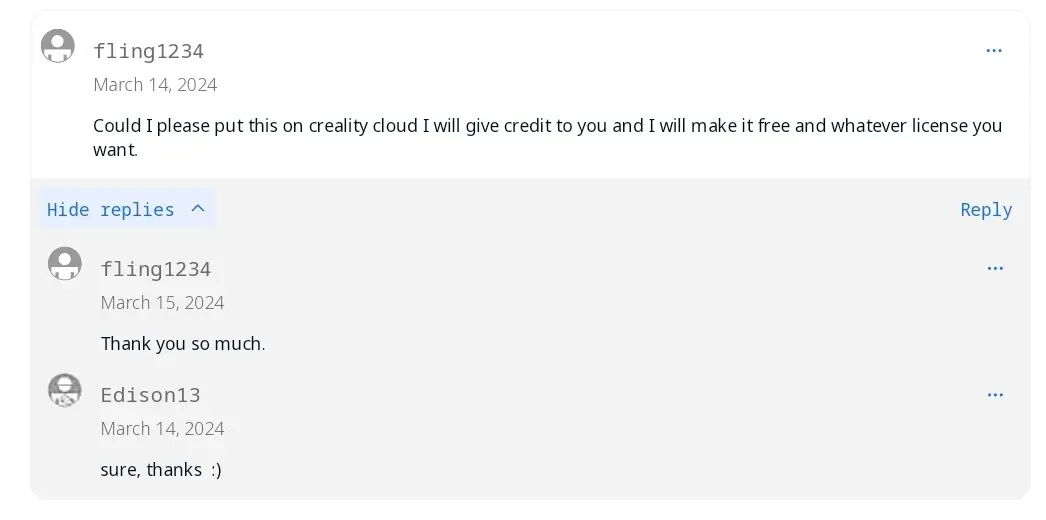Open the fling1234 username on the March 15 reply
The width and height of the screenshot is (1046, 520).
pyautogui.click(x=156, y=269)
